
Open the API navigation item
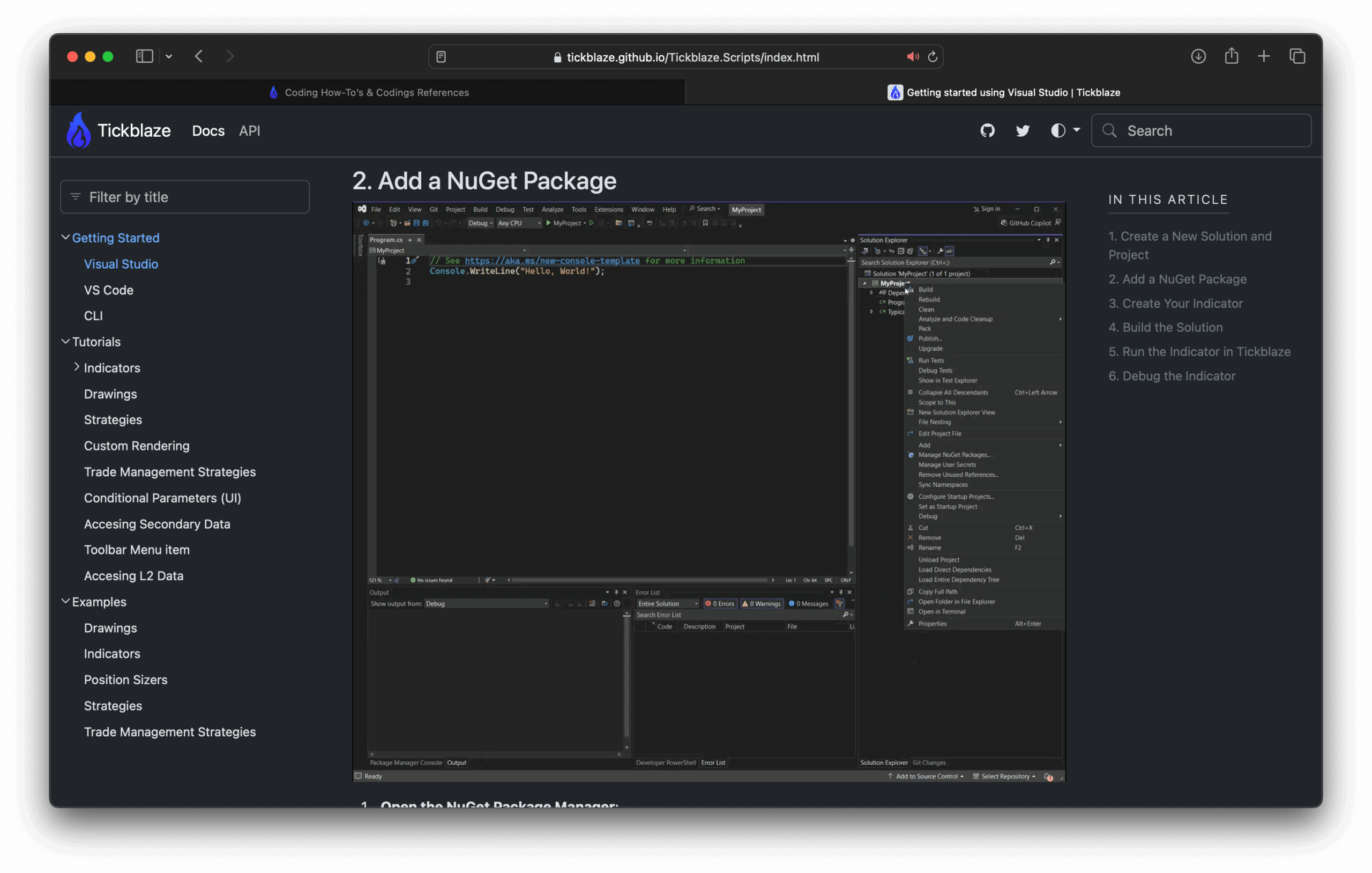(249, 131)
